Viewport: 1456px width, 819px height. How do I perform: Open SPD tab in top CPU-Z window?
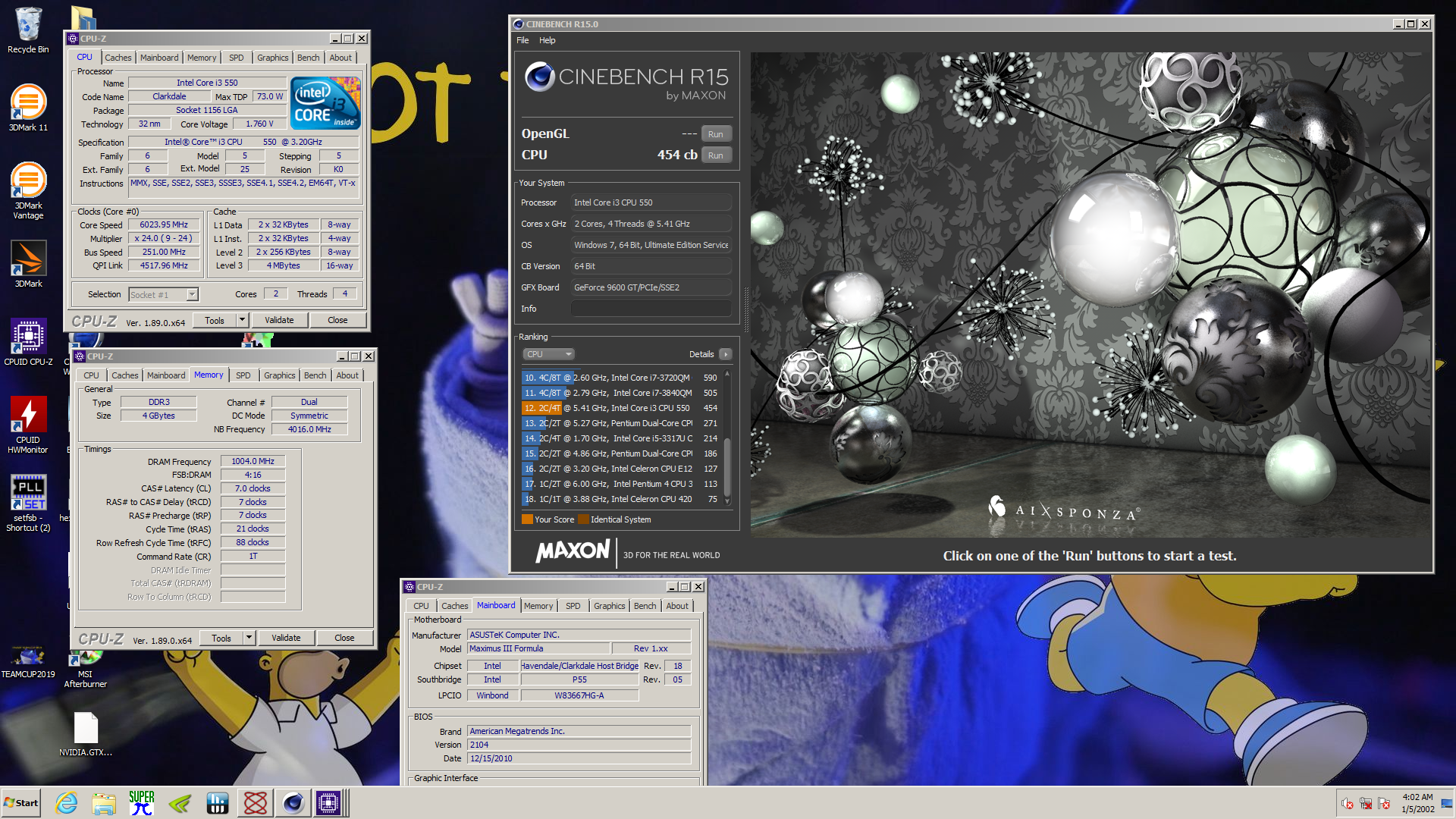pyautogui.click(x=237, y=58)
